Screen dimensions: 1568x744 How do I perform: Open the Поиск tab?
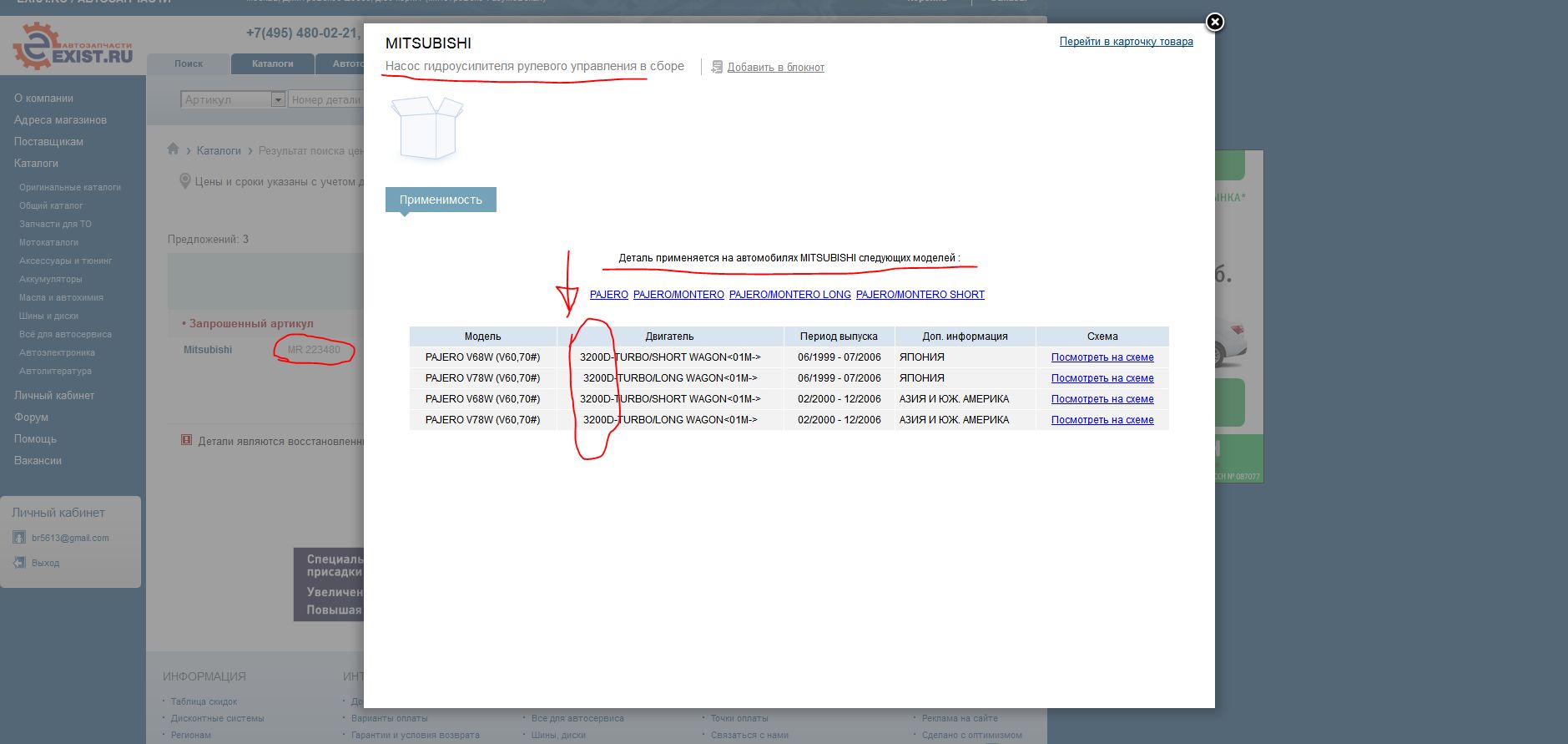point(189,63)
